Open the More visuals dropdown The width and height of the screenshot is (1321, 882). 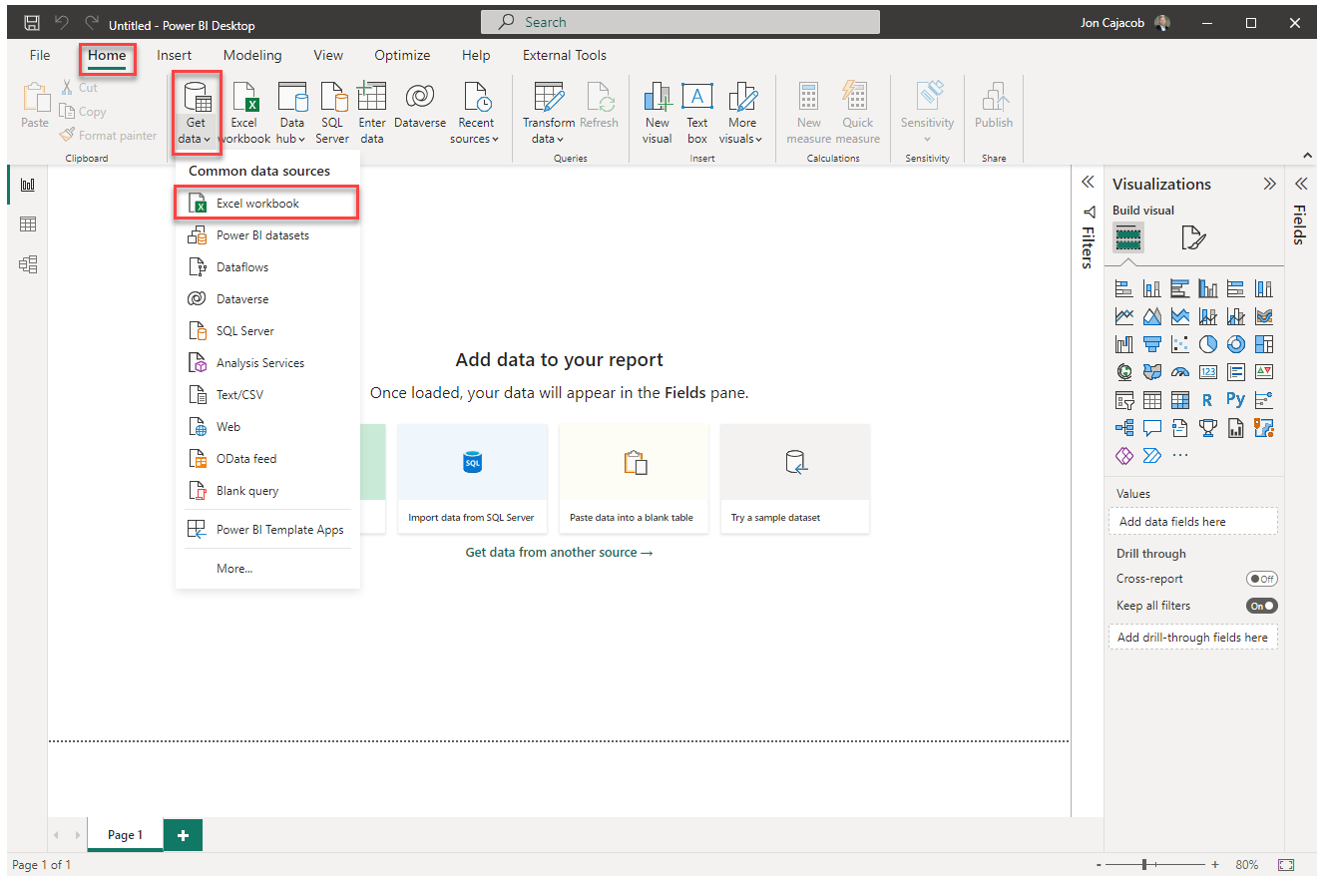[x=742, y=112]
